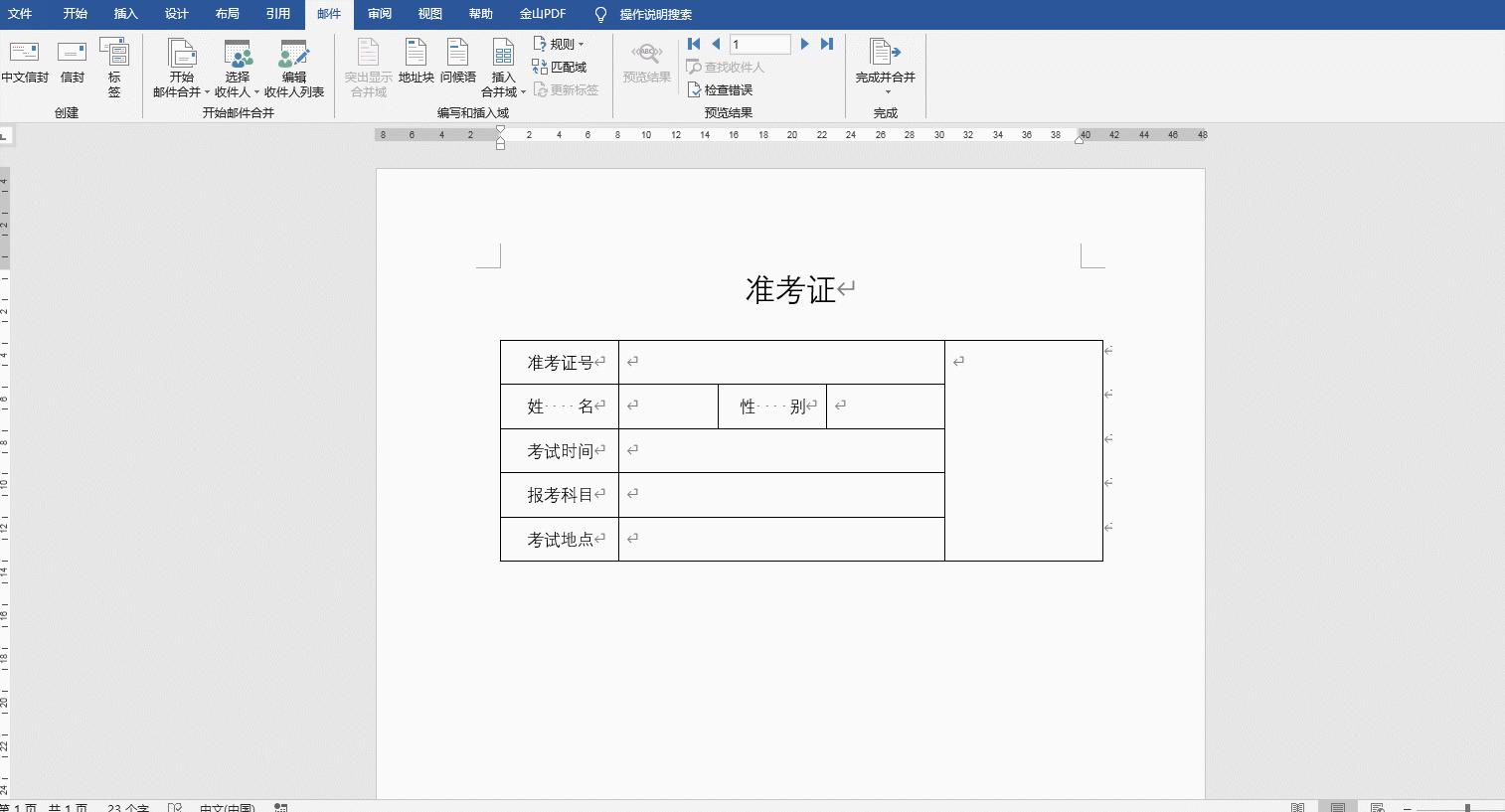
Task: Click the 标签 (Labels) icon
Action: tap(114, 65)
